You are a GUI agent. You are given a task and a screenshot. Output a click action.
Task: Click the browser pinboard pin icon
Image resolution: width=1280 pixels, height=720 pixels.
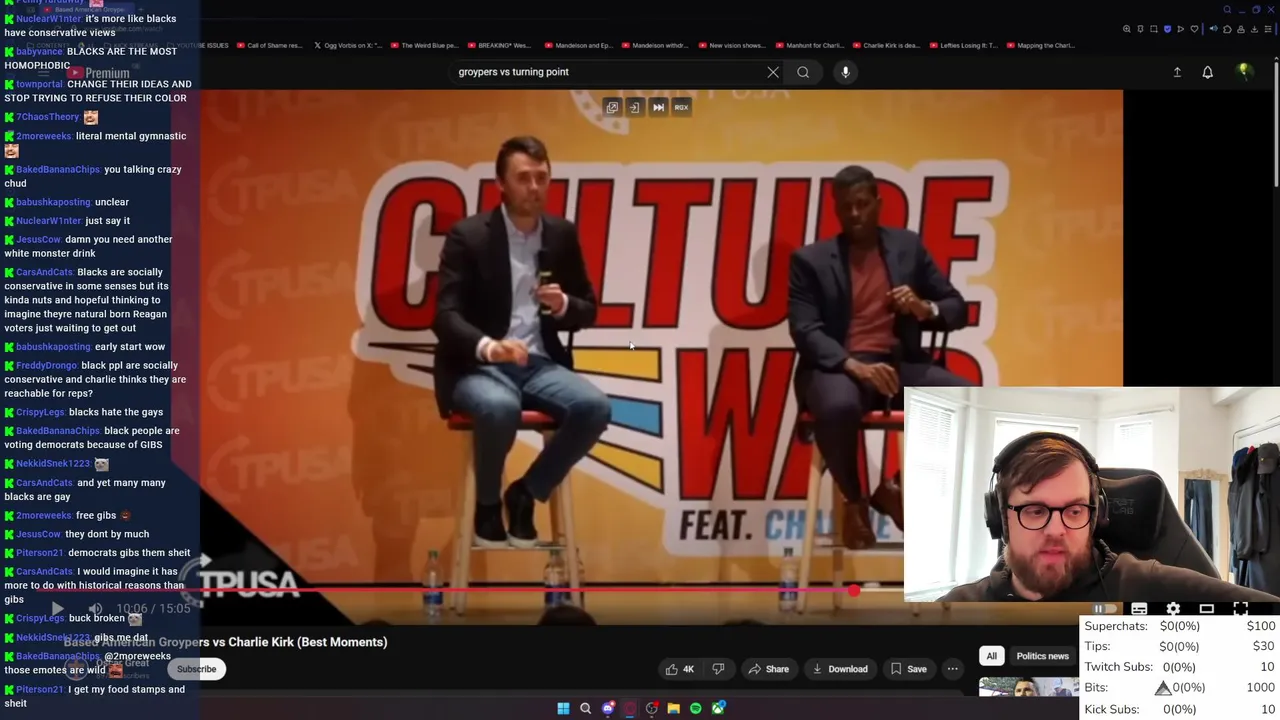1140,29
